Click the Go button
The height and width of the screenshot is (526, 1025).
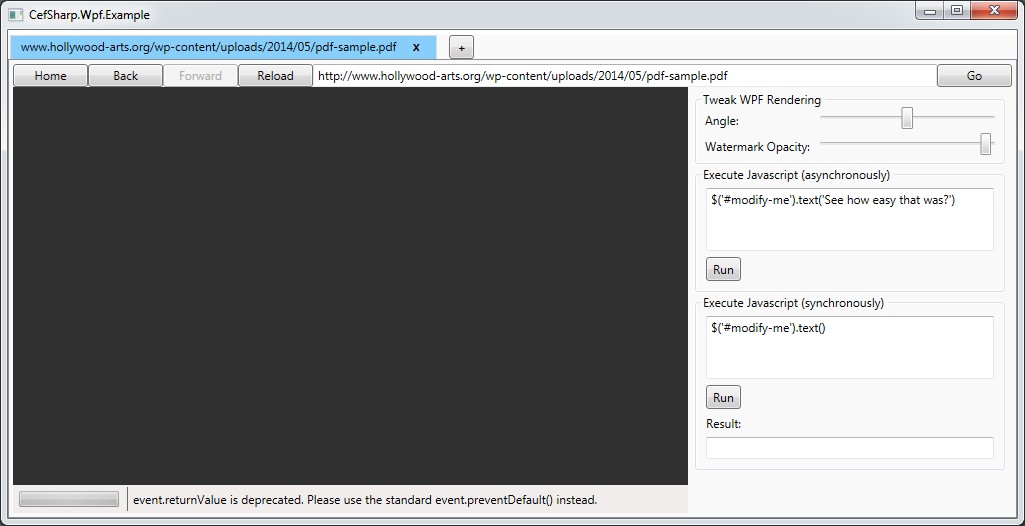(974, 76)
